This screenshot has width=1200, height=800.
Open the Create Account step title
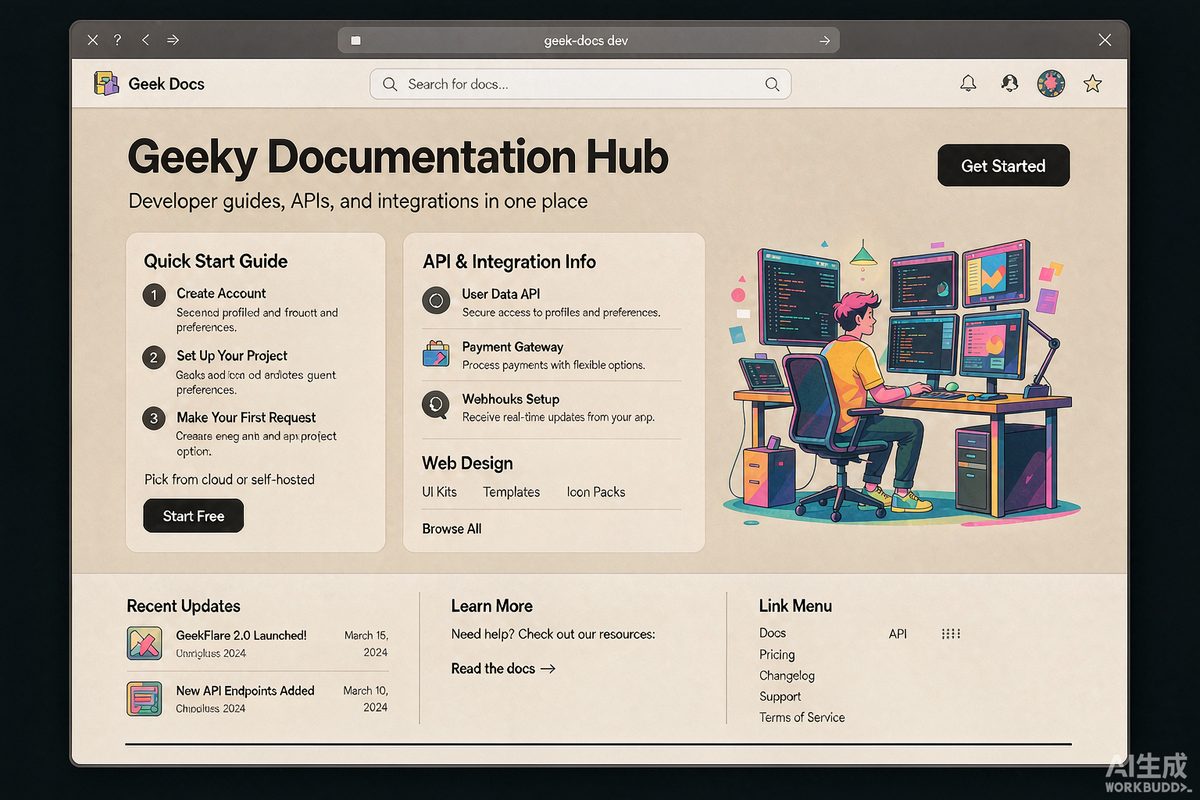tap(221, 293)
